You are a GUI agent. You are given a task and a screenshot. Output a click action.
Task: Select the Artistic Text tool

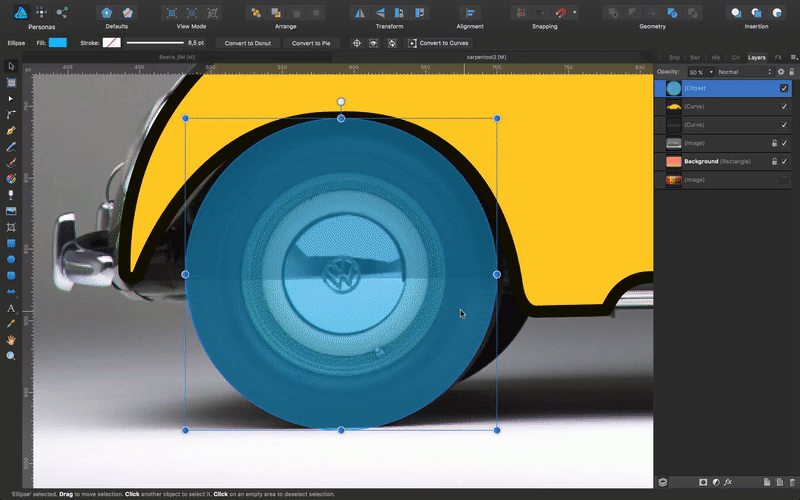[x=11, y=308]
